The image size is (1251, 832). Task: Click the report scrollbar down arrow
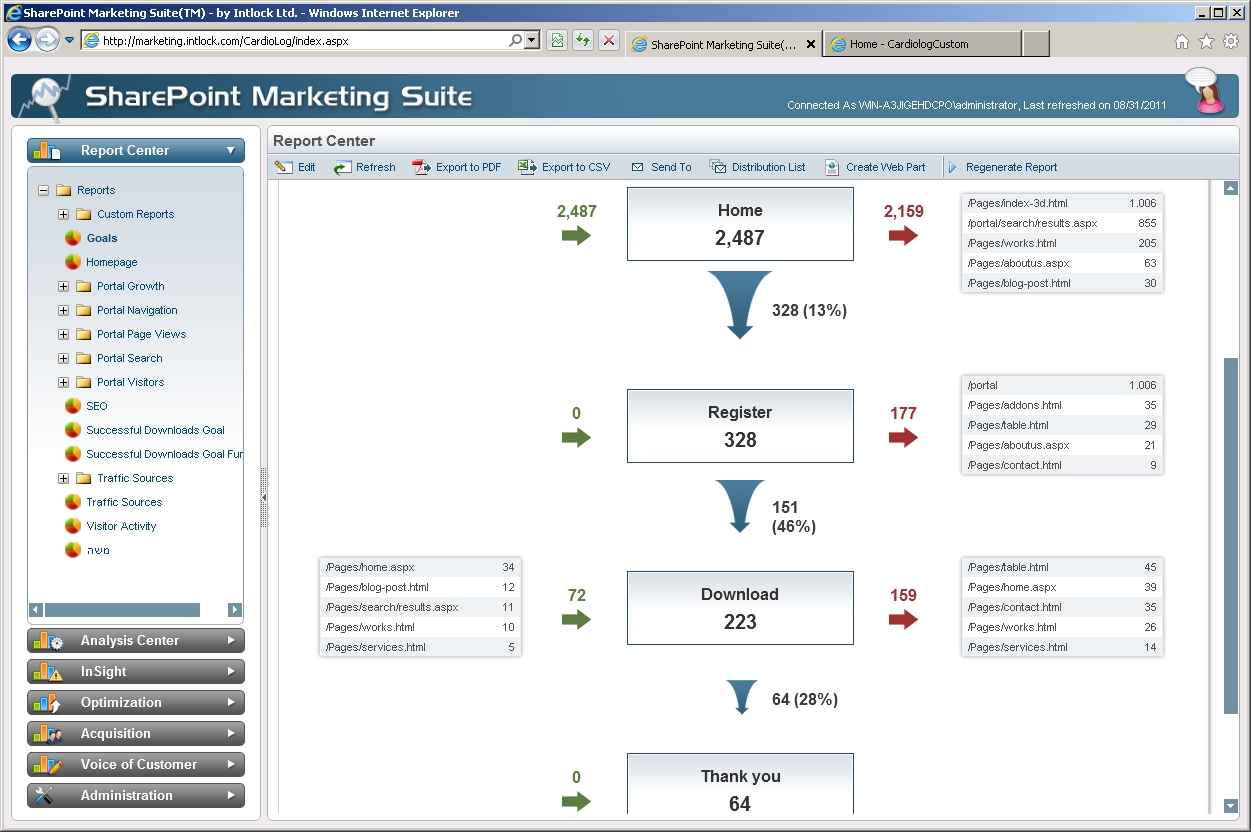1231,806
